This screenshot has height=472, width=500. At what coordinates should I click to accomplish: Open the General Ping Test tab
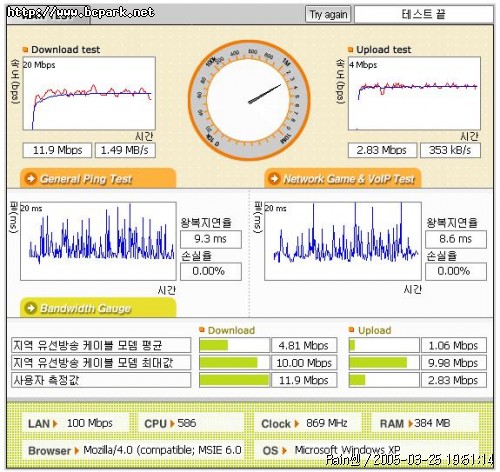pos(98,178)
